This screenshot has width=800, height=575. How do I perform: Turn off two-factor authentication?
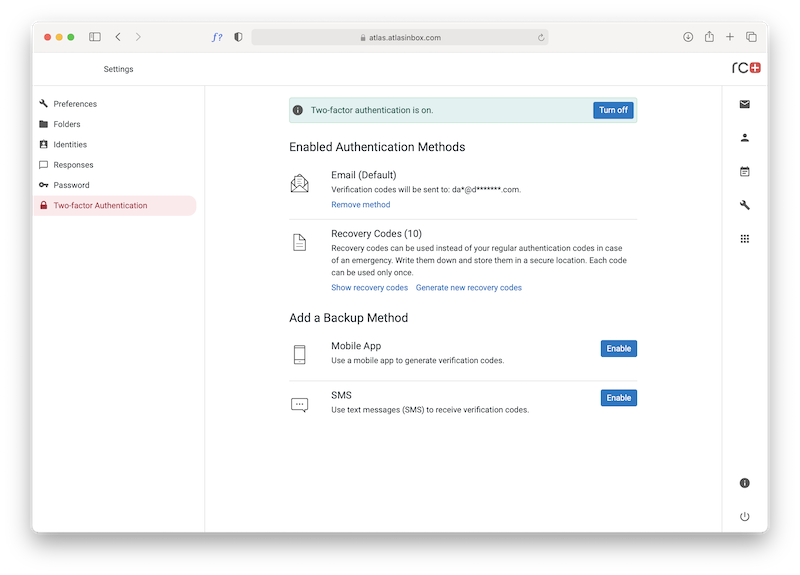click(x=613, y=110)
